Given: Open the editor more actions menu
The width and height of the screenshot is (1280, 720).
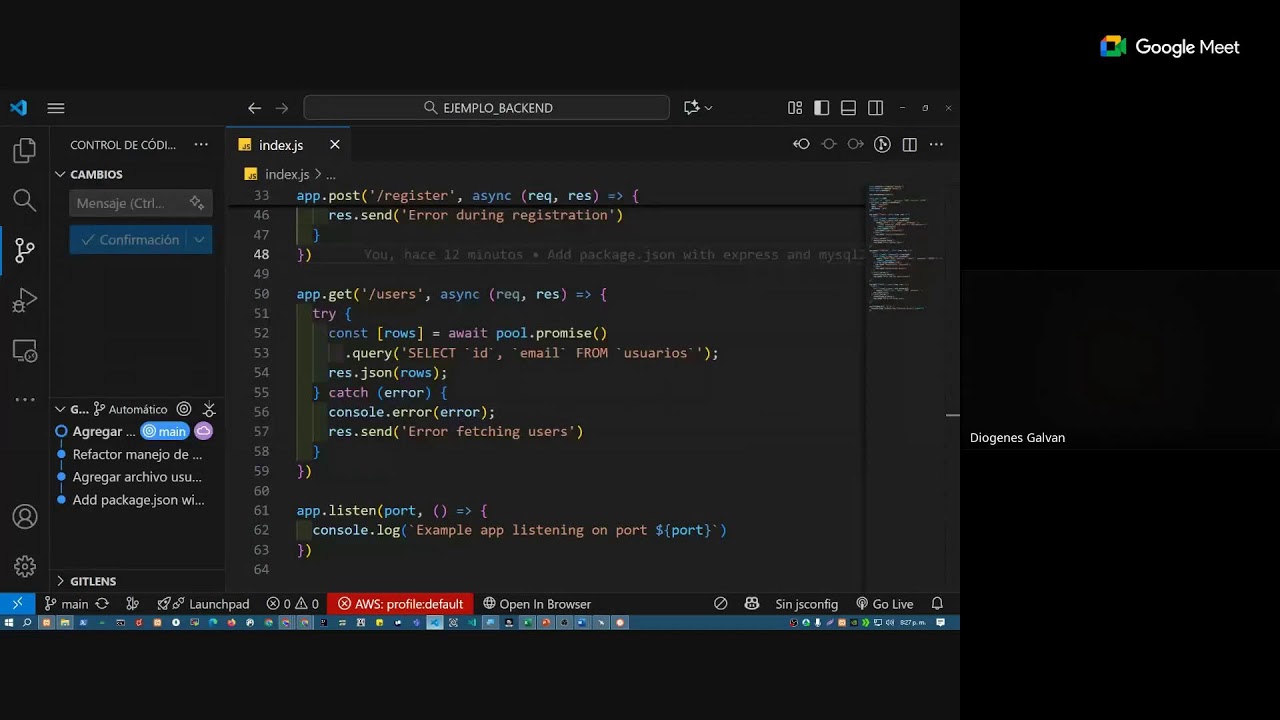Looking at the screenshot, I should click(936, 145).
